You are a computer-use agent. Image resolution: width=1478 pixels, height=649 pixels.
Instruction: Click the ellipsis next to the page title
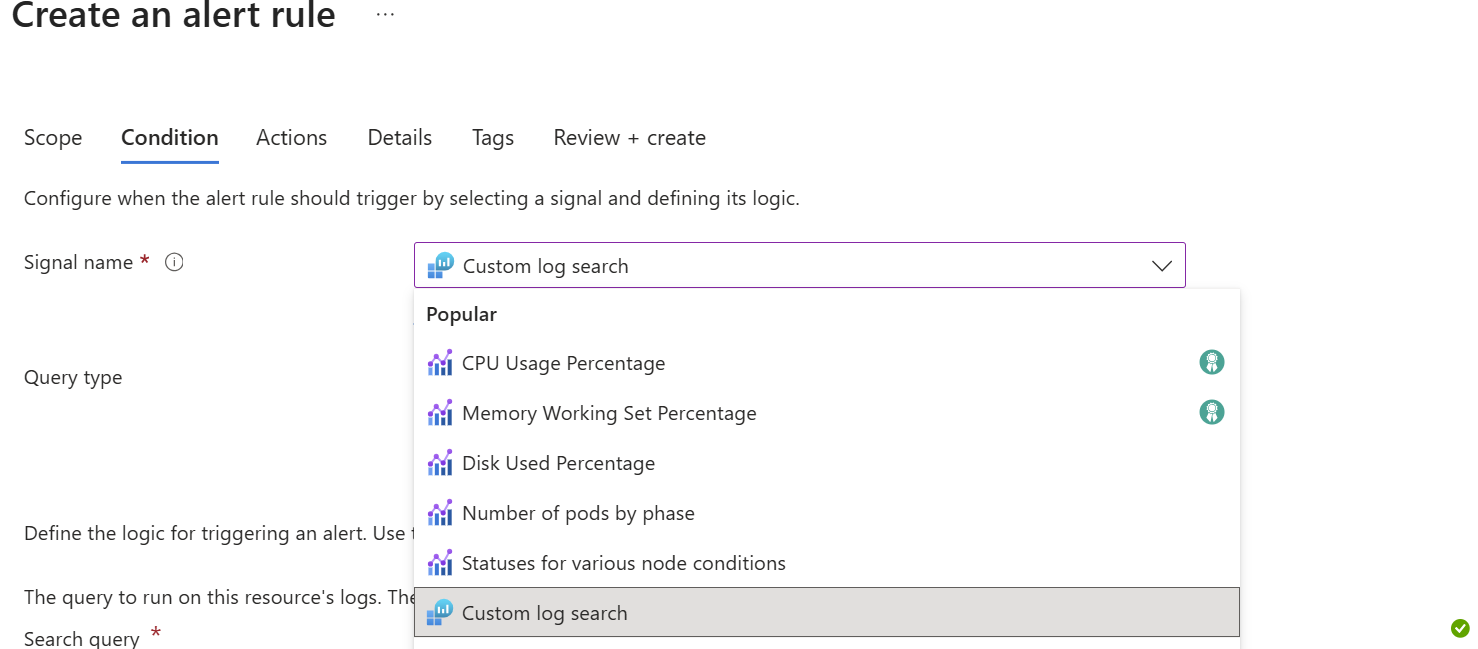384,14
